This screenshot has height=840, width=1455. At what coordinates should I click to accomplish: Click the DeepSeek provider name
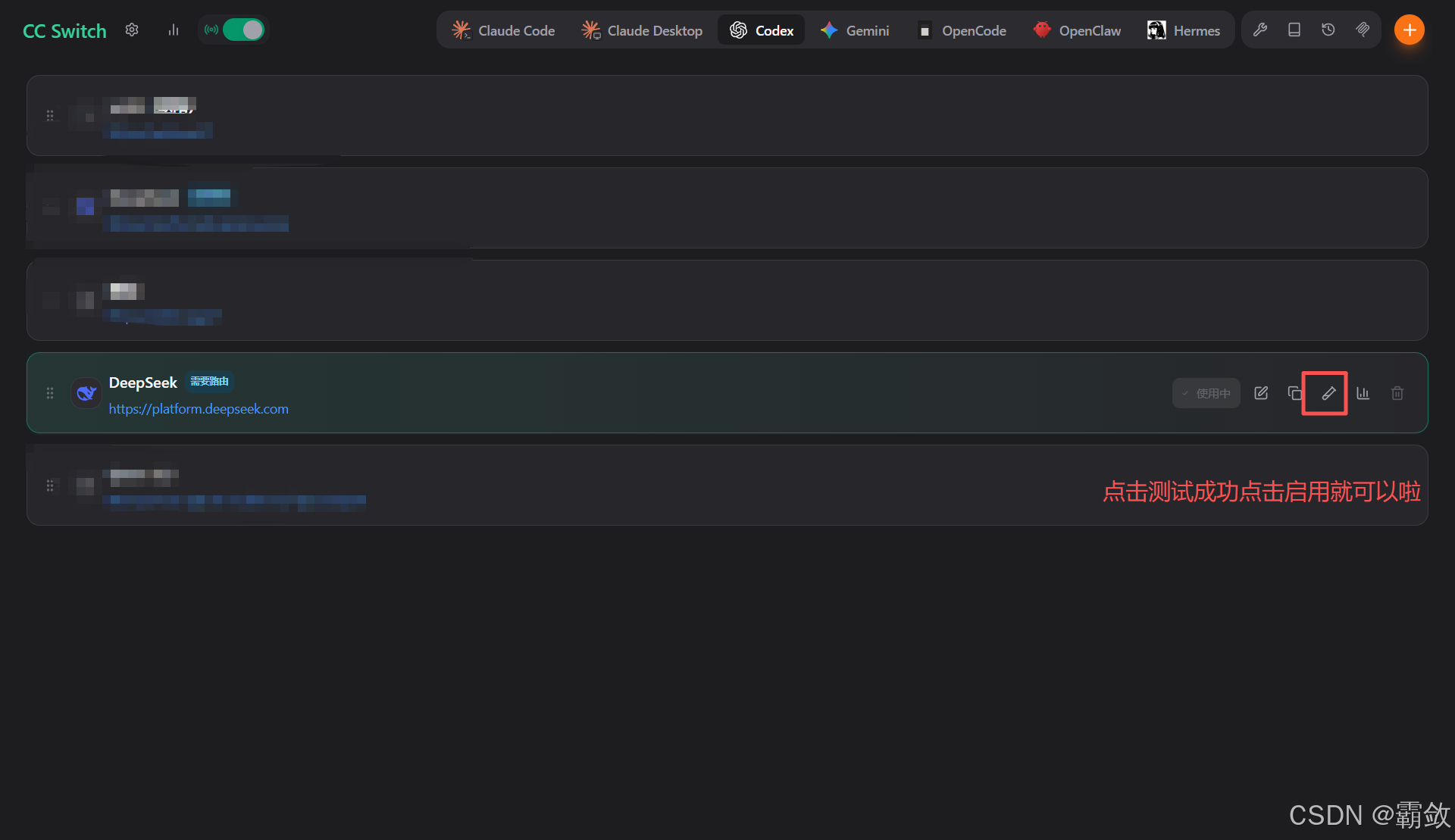coord(143,383)
